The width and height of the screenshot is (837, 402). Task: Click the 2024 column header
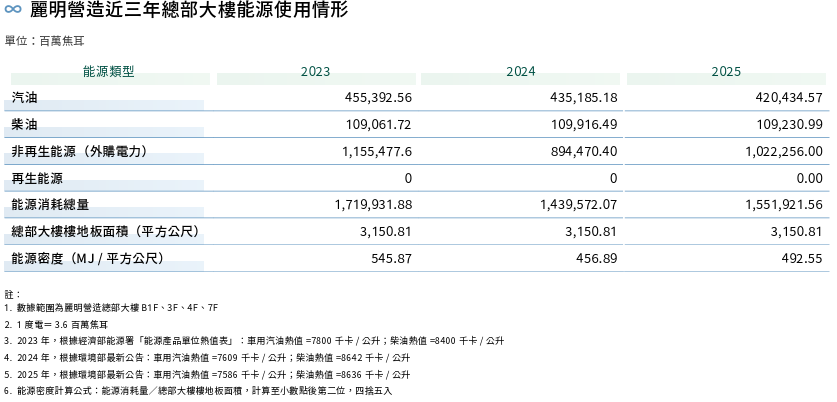(520, 72)
